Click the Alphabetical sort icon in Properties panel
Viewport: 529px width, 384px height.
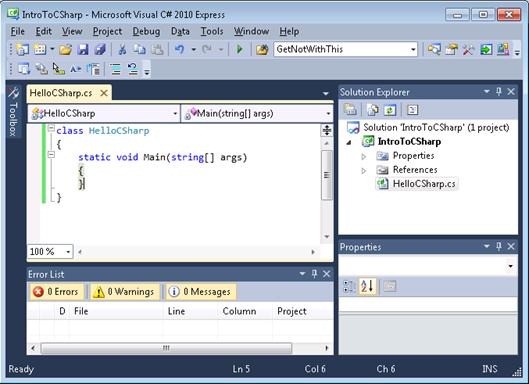(367, 286)
